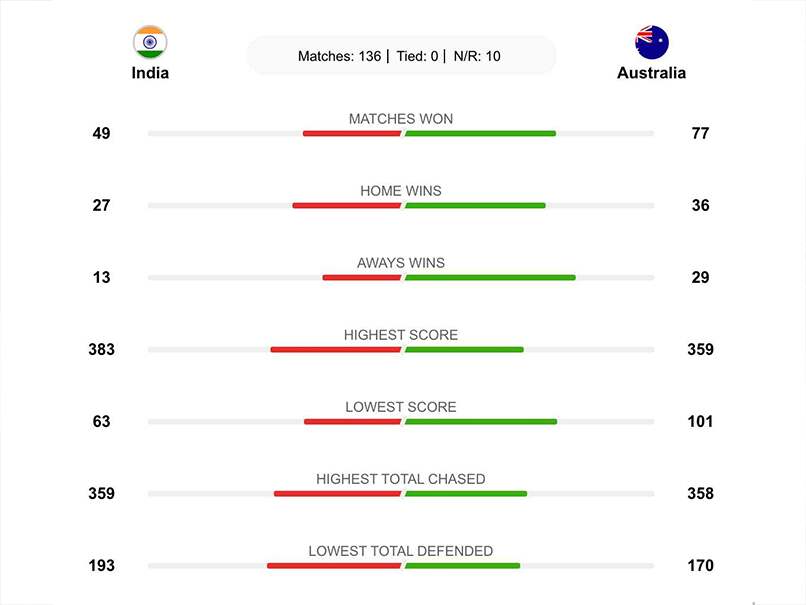Click India's 63 lowest score value
Image resolution: width=806 pixels, height=605 pixels.
(101, 422)
